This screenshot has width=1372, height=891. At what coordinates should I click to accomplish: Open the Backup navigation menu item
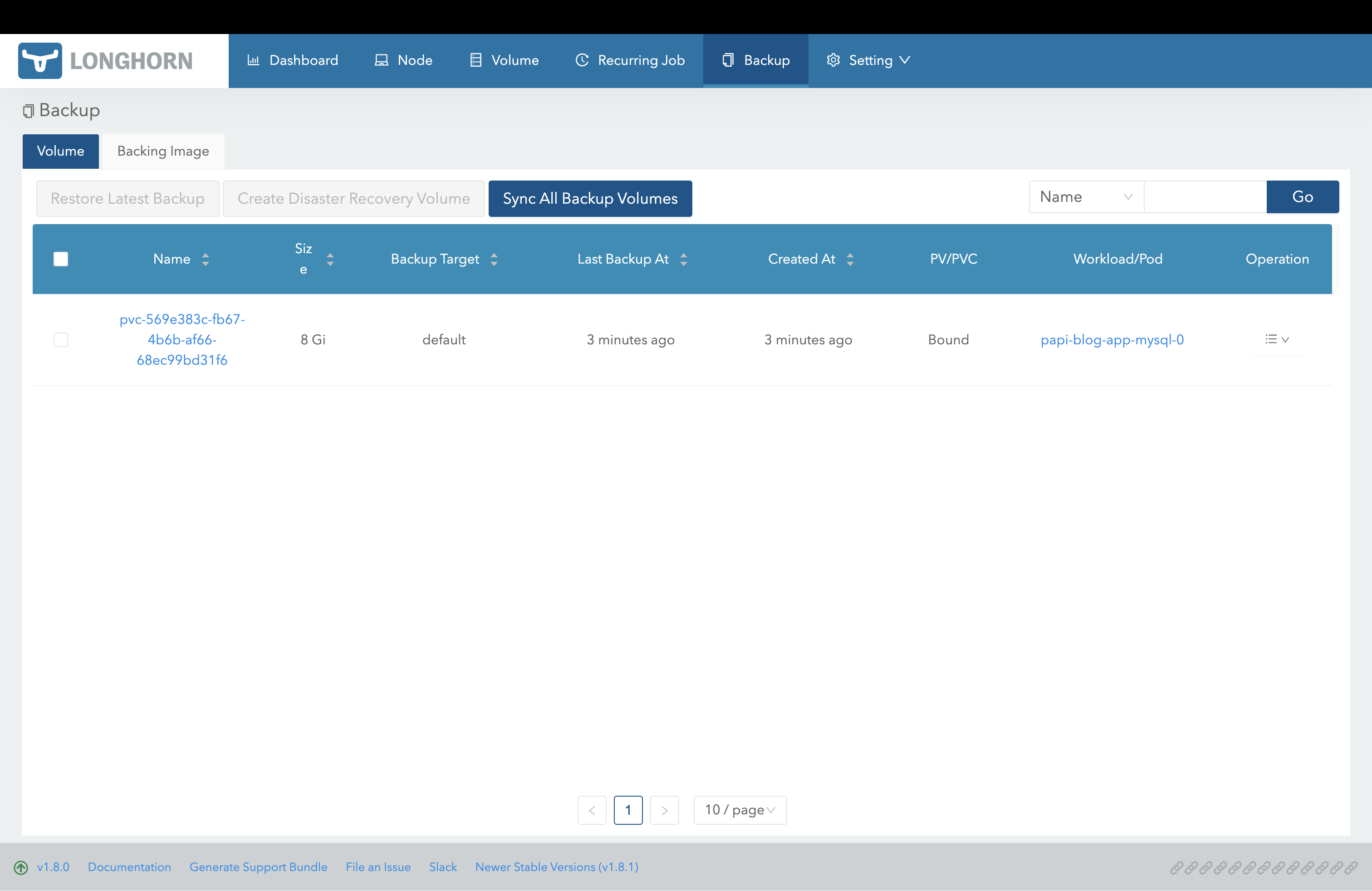click(756, 60)
